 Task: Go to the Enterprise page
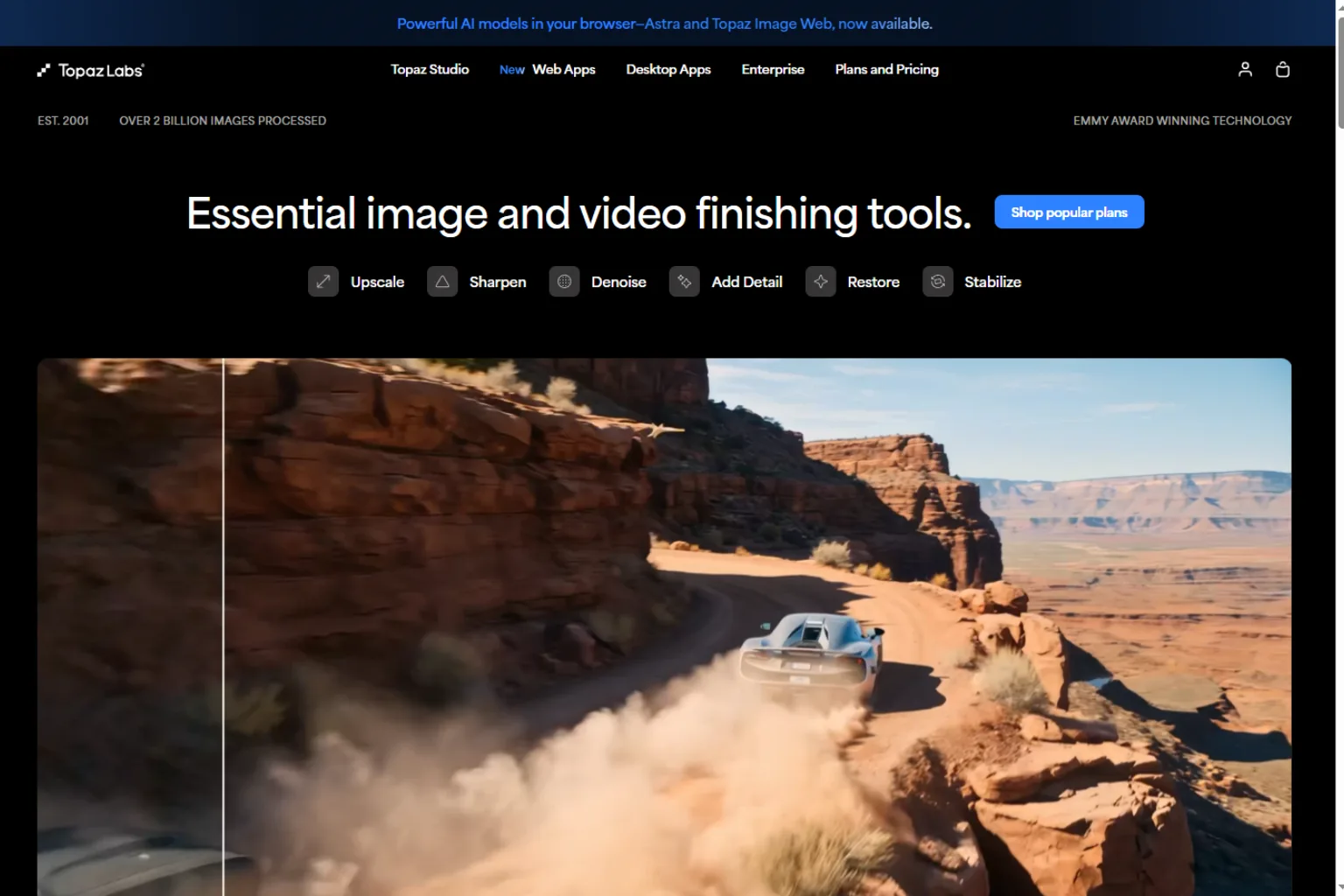(x=773, y=69)
